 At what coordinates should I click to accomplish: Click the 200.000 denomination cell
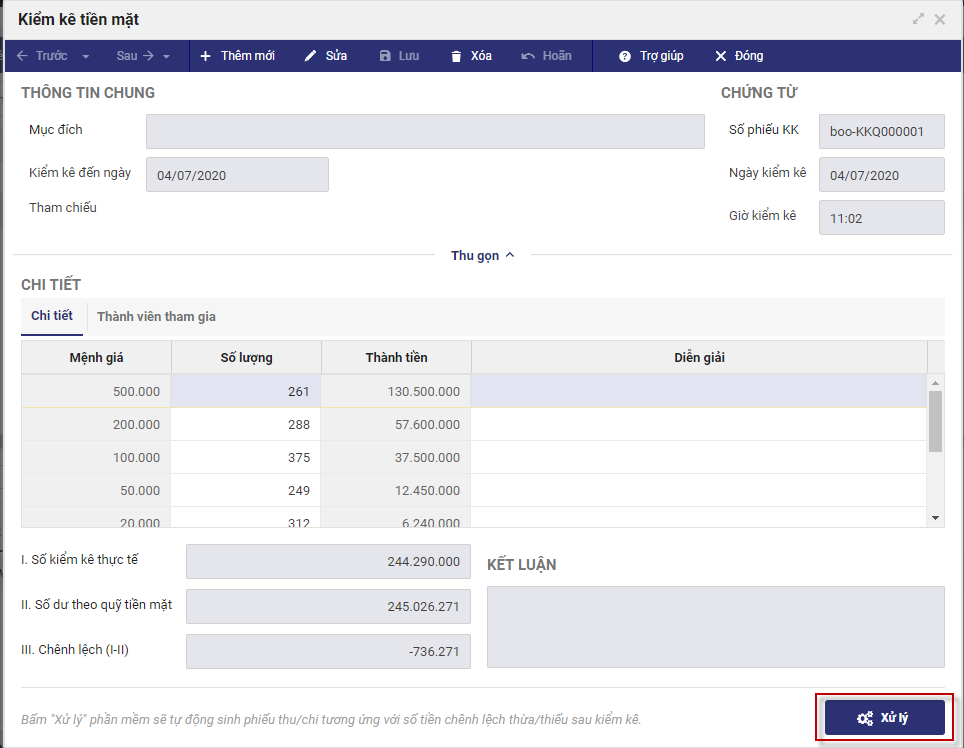[x=96, y=424]
